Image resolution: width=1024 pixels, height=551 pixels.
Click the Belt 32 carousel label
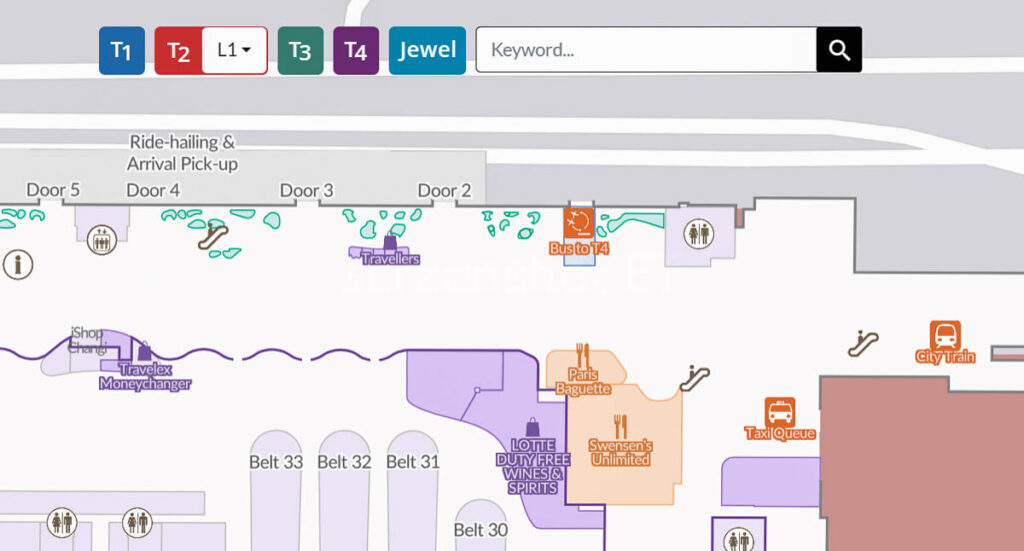344,462
